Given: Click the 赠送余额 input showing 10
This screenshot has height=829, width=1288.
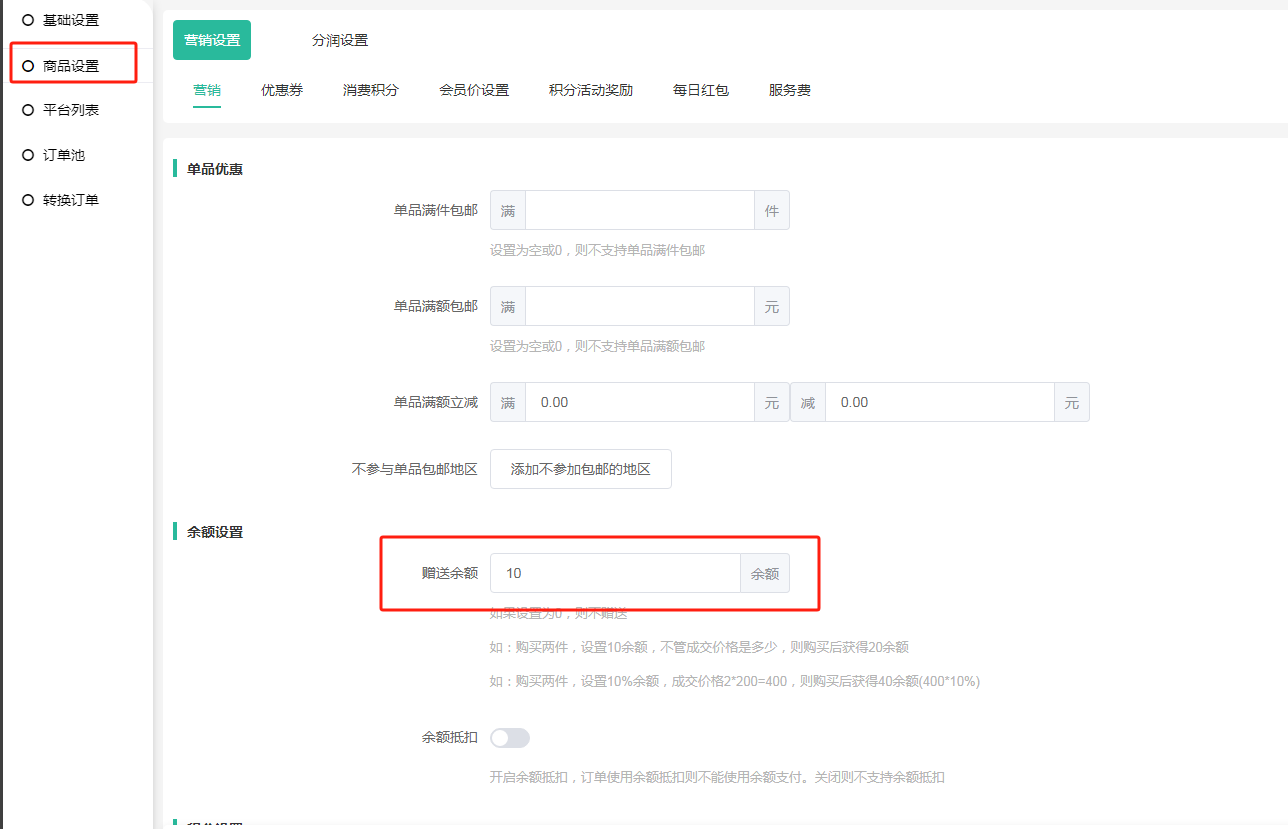Looking at the screenshot, I should [x=615, y=573].
